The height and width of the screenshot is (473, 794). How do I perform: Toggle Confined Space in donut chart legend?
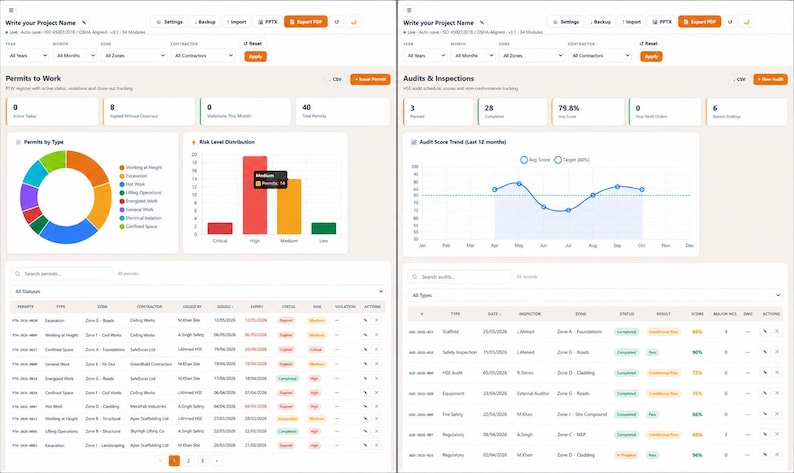coord(138,226)
